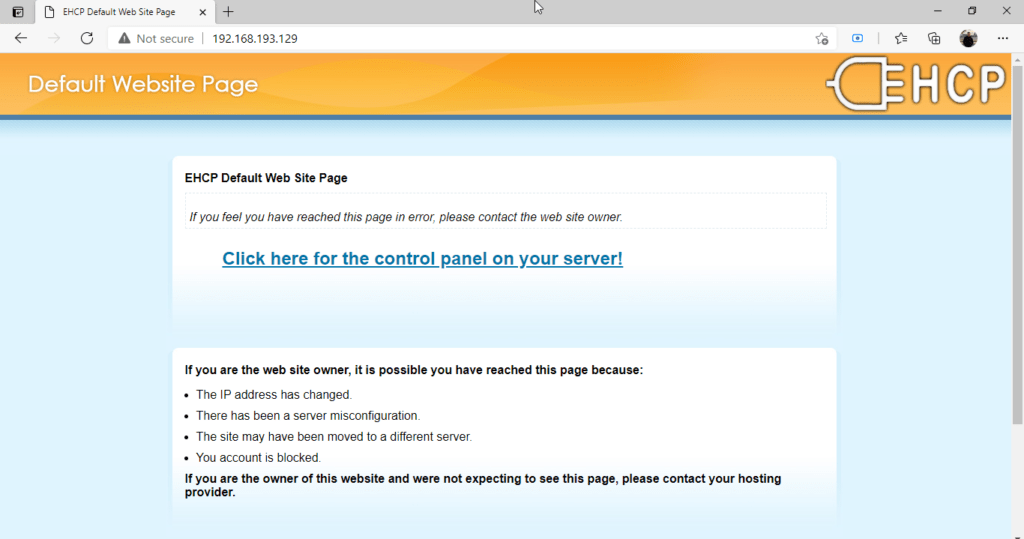
Task: Select the EHCP Default Web Site Page tab
Action: coord(125,12)
